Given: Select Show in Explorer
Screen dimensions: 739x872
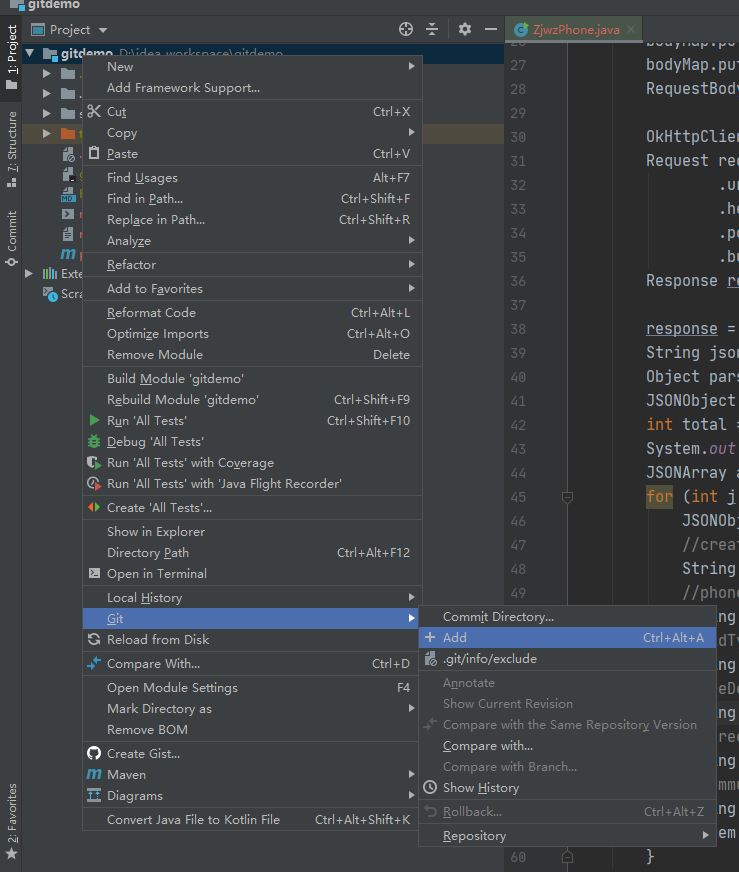Looking at the screenshot, I should click(x=252, y=532).
